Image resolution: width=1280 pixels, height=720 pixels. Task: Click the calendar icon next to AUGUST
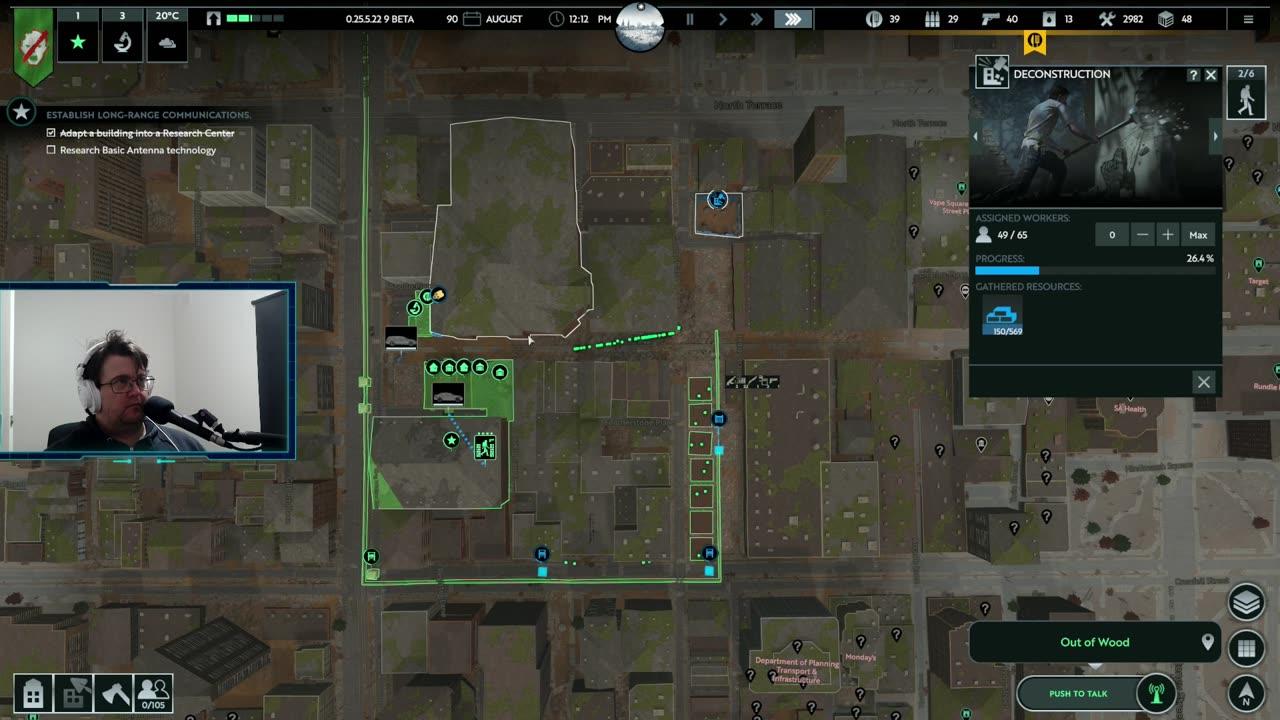tap(472, 19)
